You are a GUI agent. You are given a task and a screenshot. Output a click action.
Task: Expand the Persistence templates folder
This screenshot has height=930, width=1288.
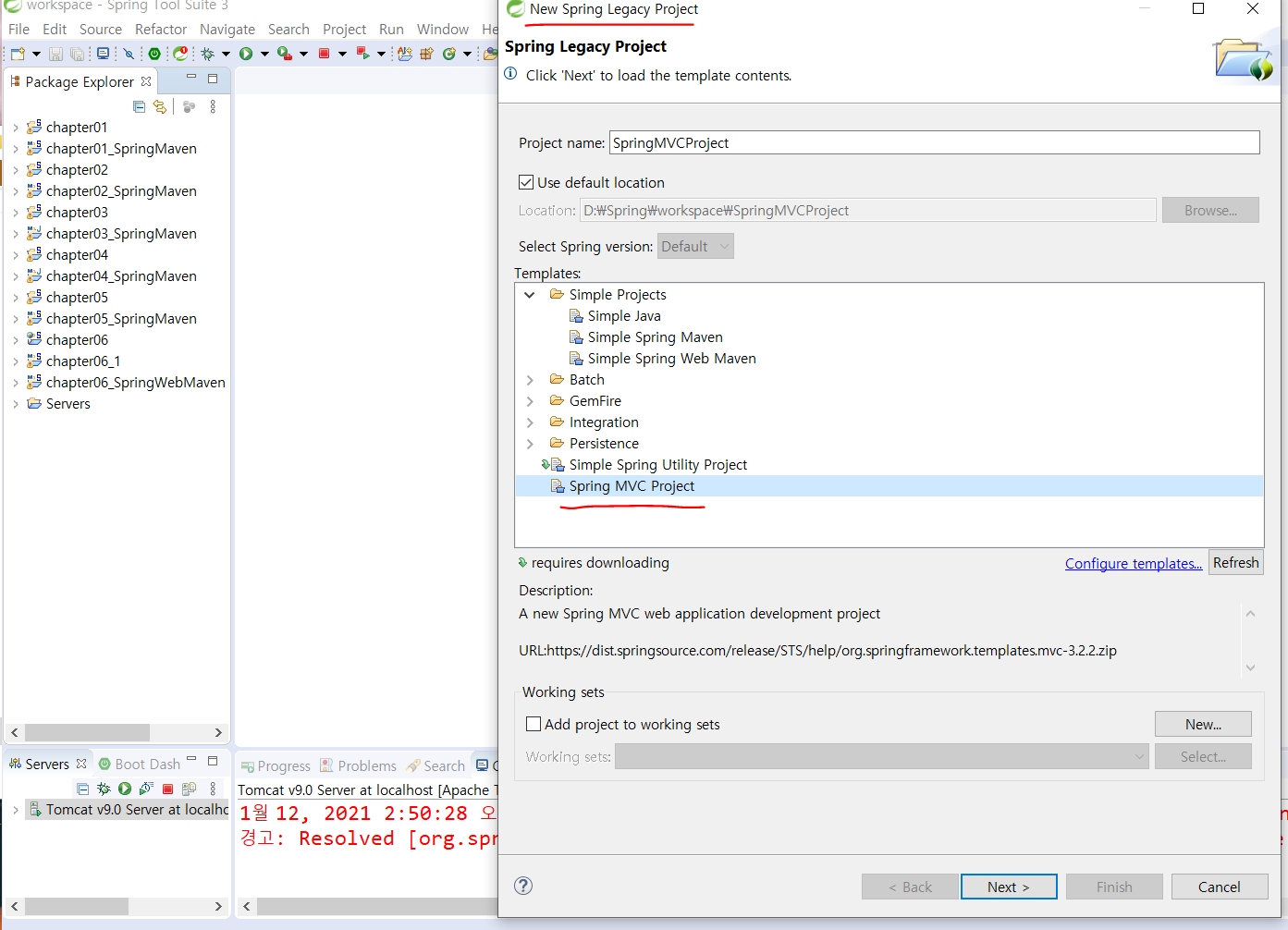click(530, 444)
